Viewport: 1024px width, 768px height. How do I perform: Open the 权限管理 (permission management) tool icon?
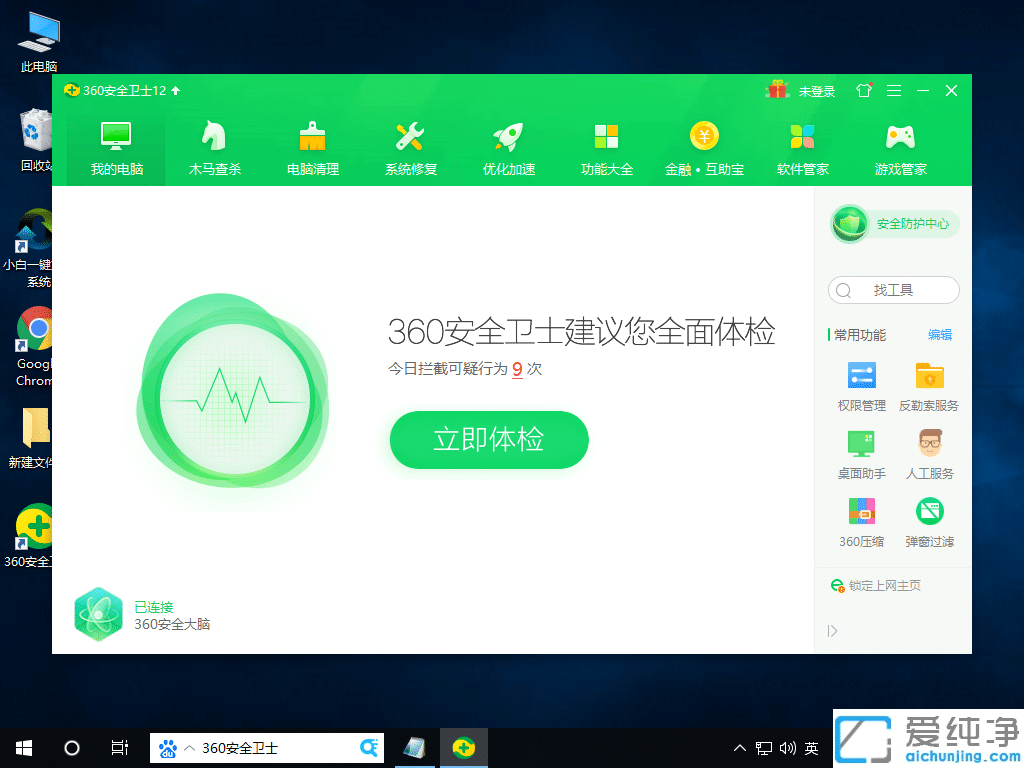861,375
